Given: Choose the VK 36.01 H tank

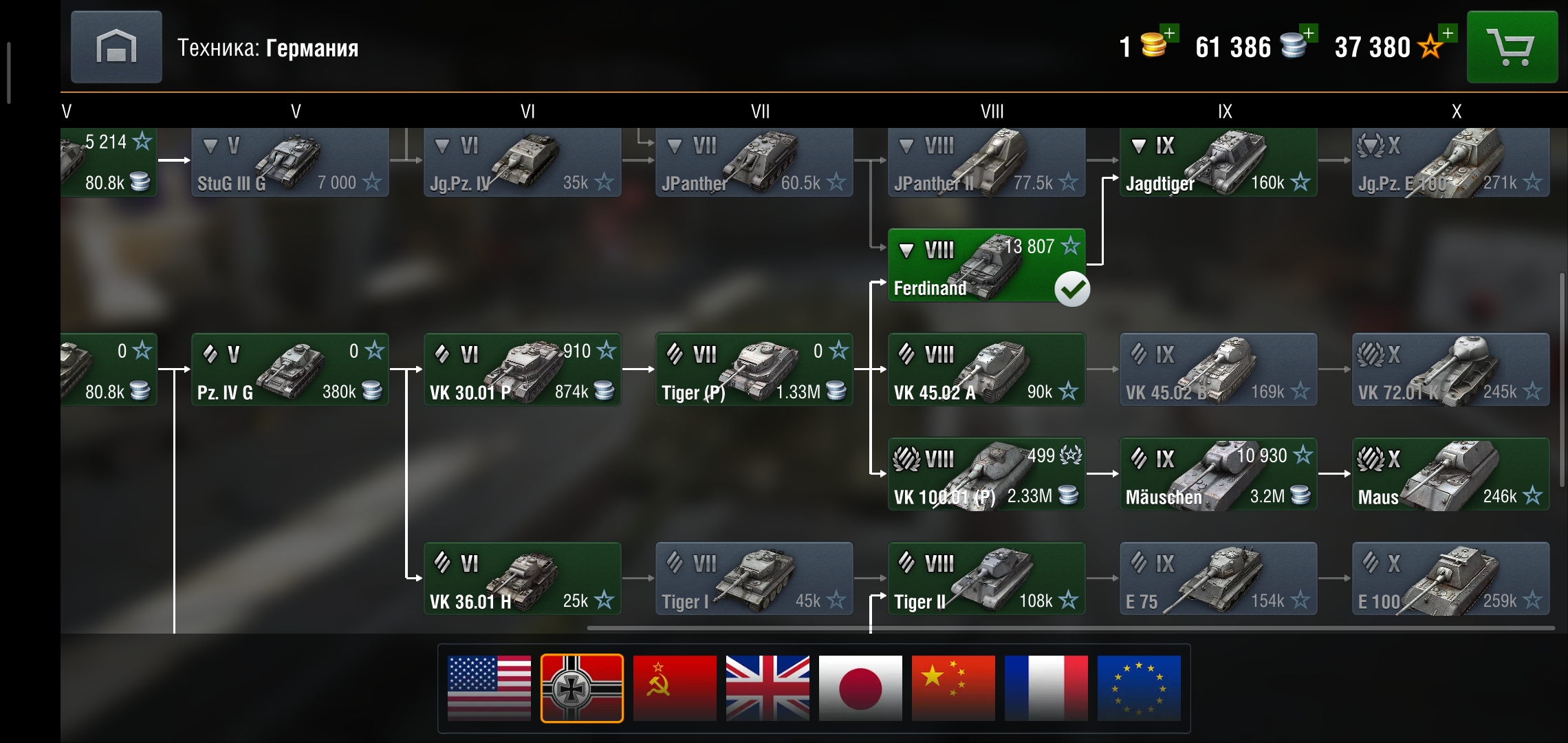Looking at the screenshot, I should 522,579.
